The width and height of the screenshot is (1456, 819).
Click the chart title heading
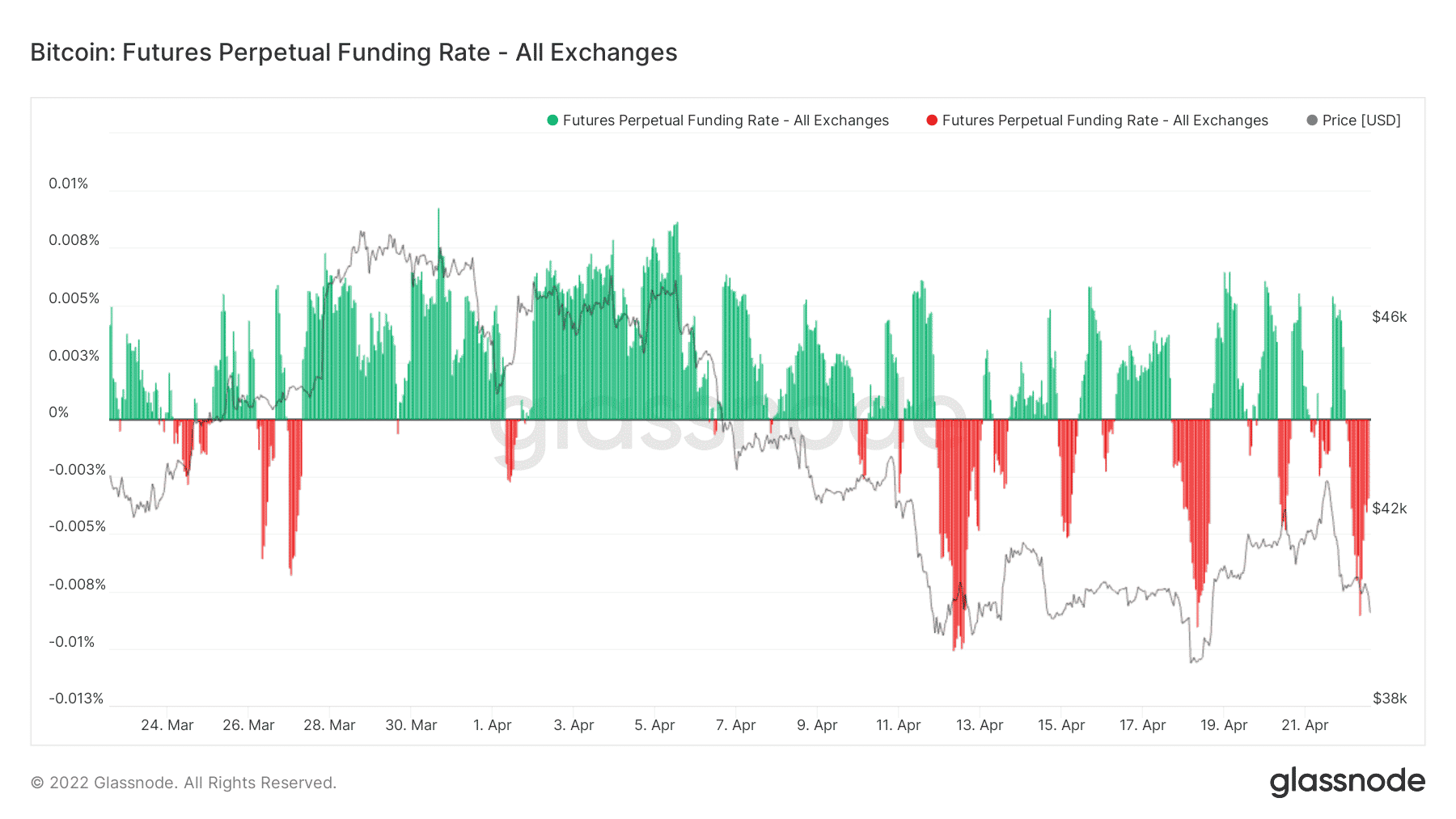pos(353,53)
